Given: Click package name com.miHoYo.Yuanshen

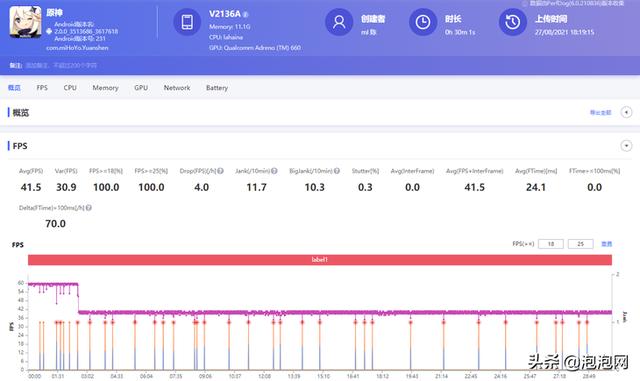Looking at the screenshot, I should tap(77, 48).
